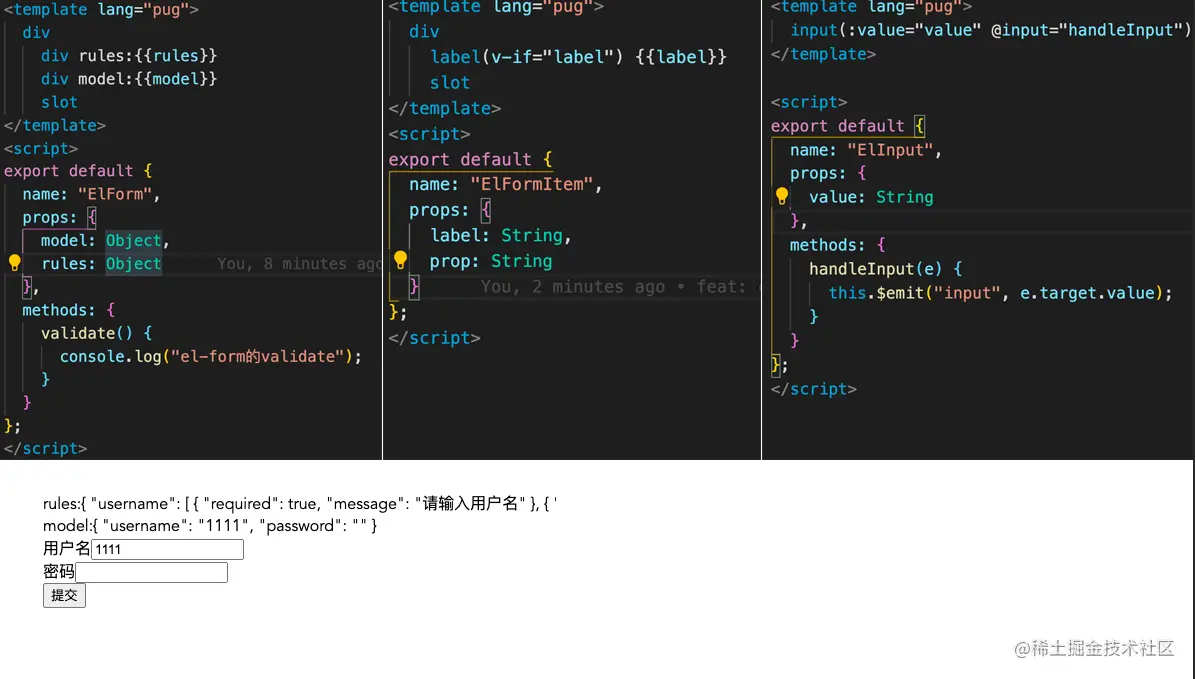Click model: Object prop line
1195x679 pixels.
click(105, 241)
